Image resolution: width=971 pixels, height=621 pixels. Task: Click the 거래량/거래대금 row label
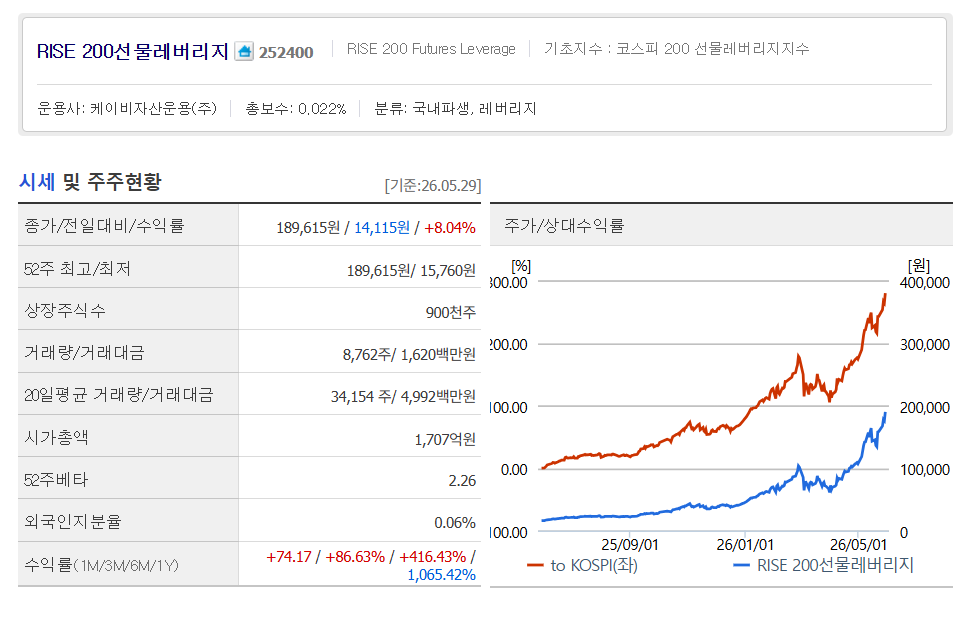[x=84, y=352]
